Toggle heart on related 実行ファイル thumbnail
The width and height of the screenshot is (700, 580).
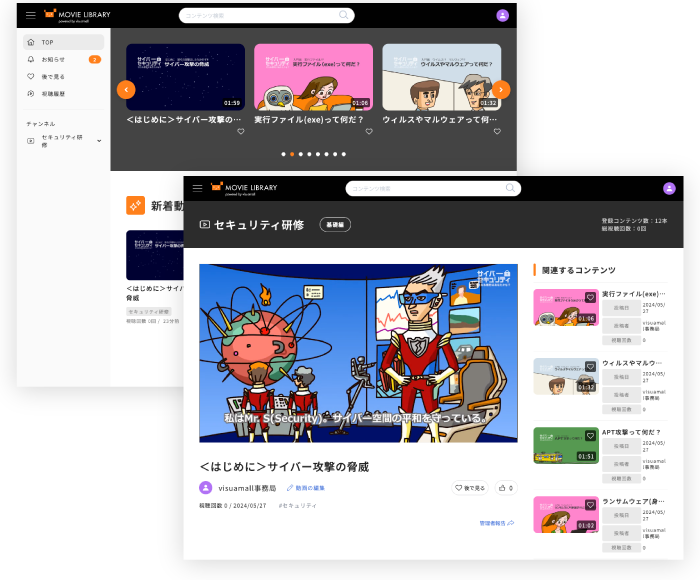point(591,297)
